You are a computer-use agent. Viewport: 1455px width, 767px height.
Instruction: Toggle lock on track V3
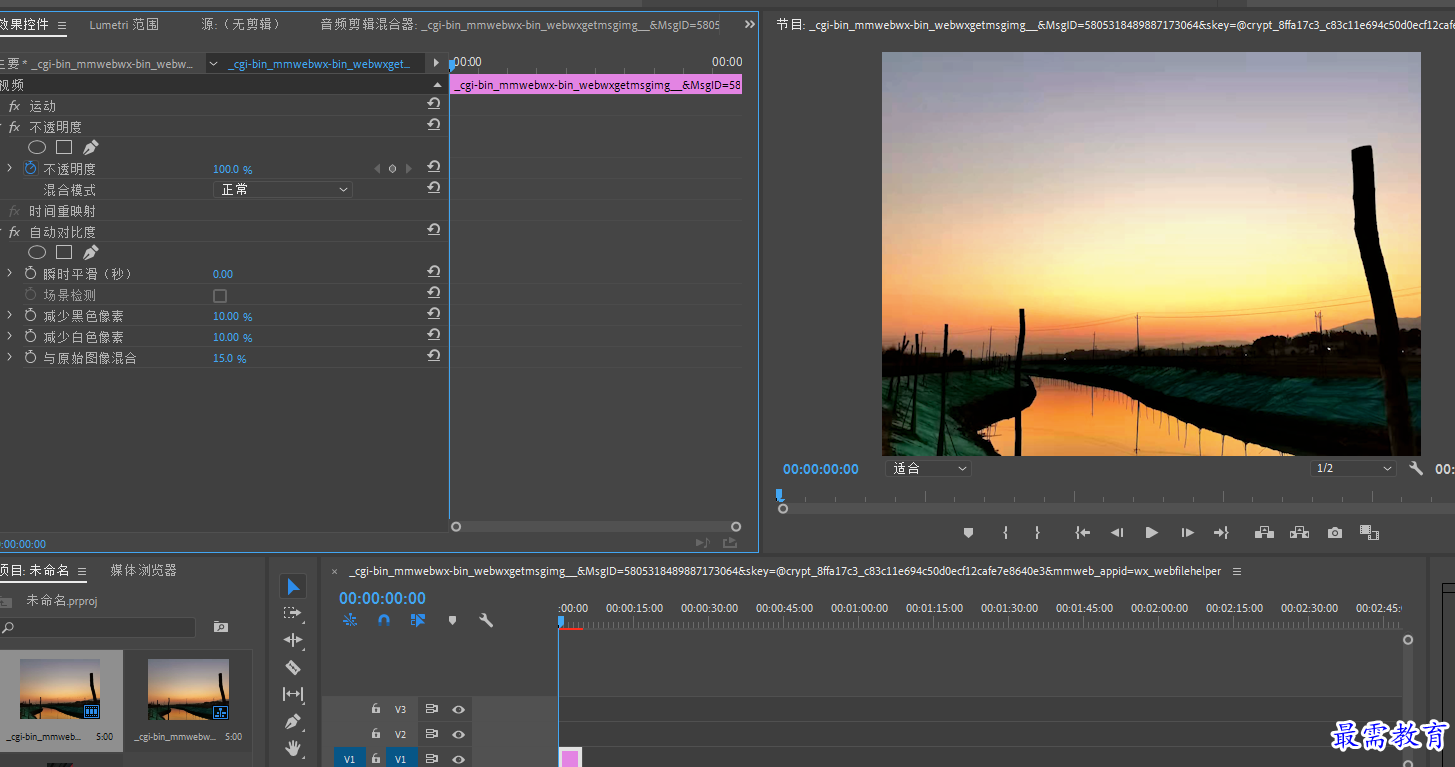coord(376,709)
